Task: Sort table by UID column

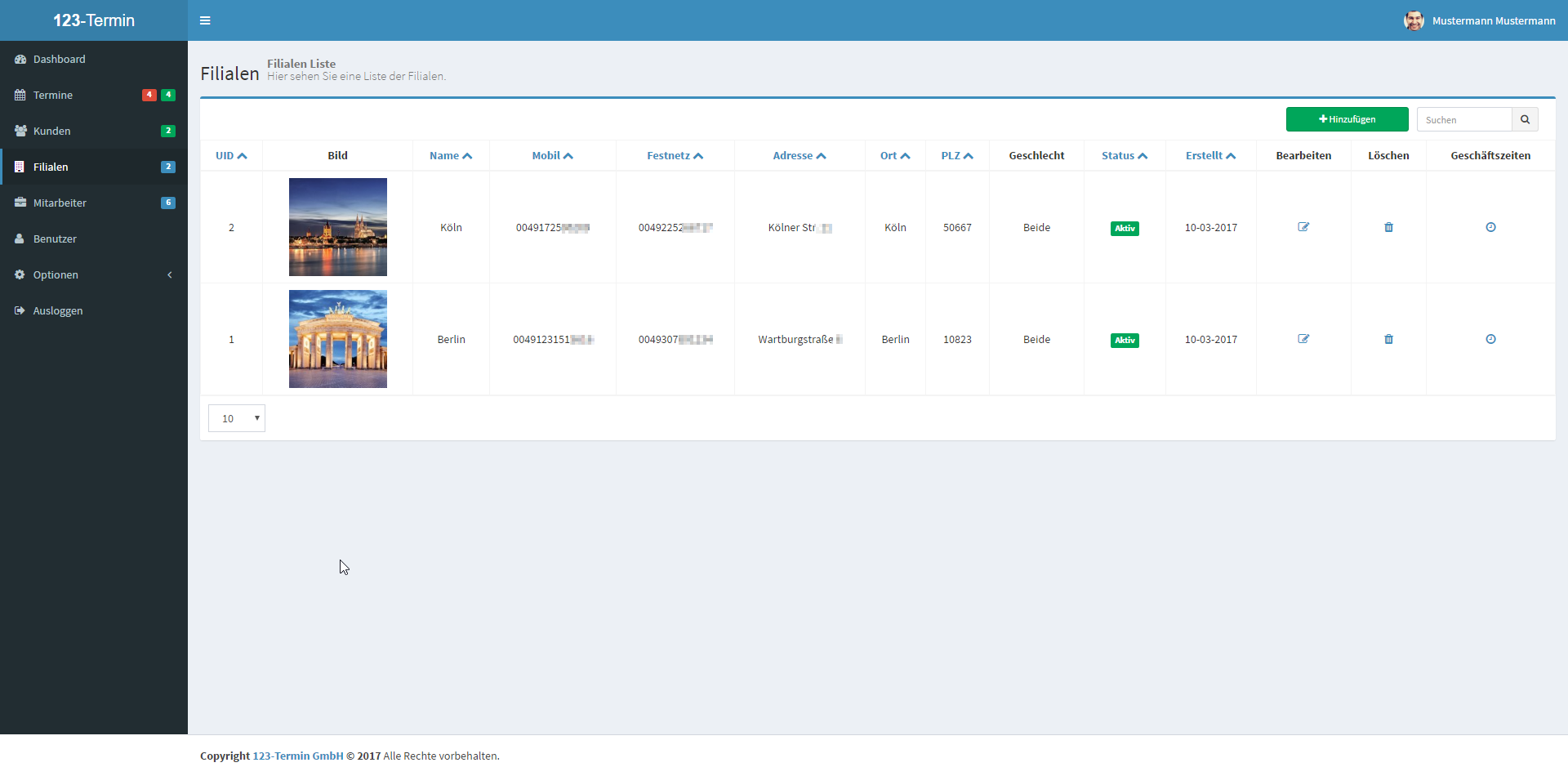Action: (231, 156)
